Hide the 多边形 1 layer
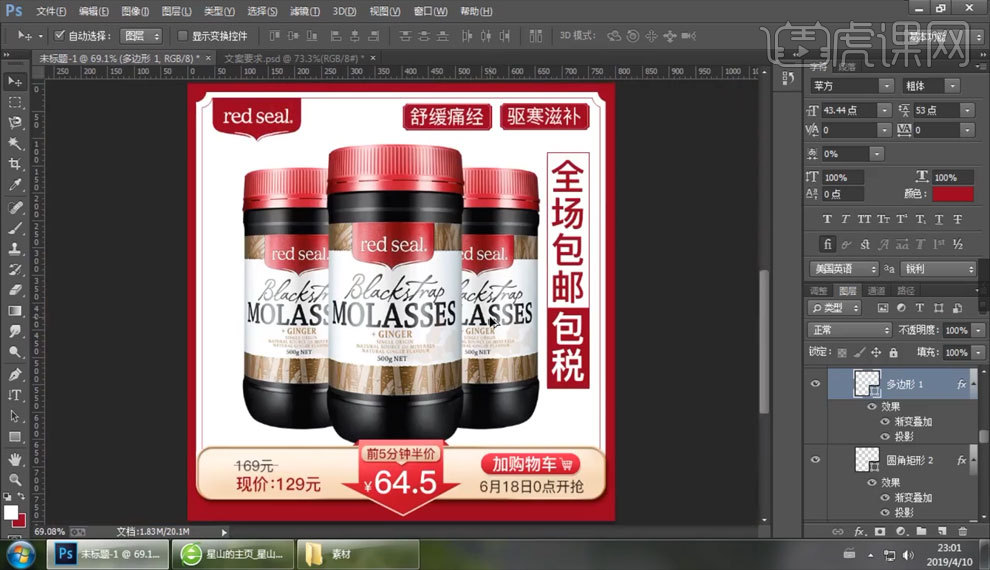990x570 pixels. click(815, 384)
